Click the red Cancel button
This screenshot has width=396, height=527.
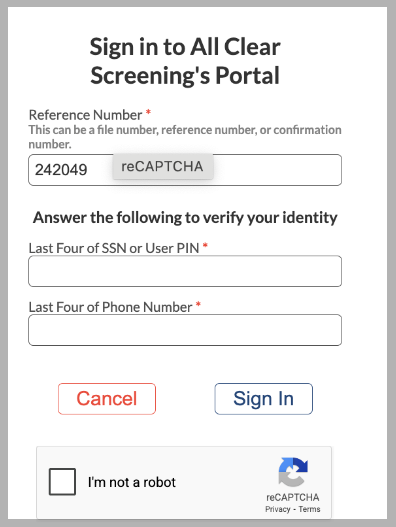pos(107,399)
